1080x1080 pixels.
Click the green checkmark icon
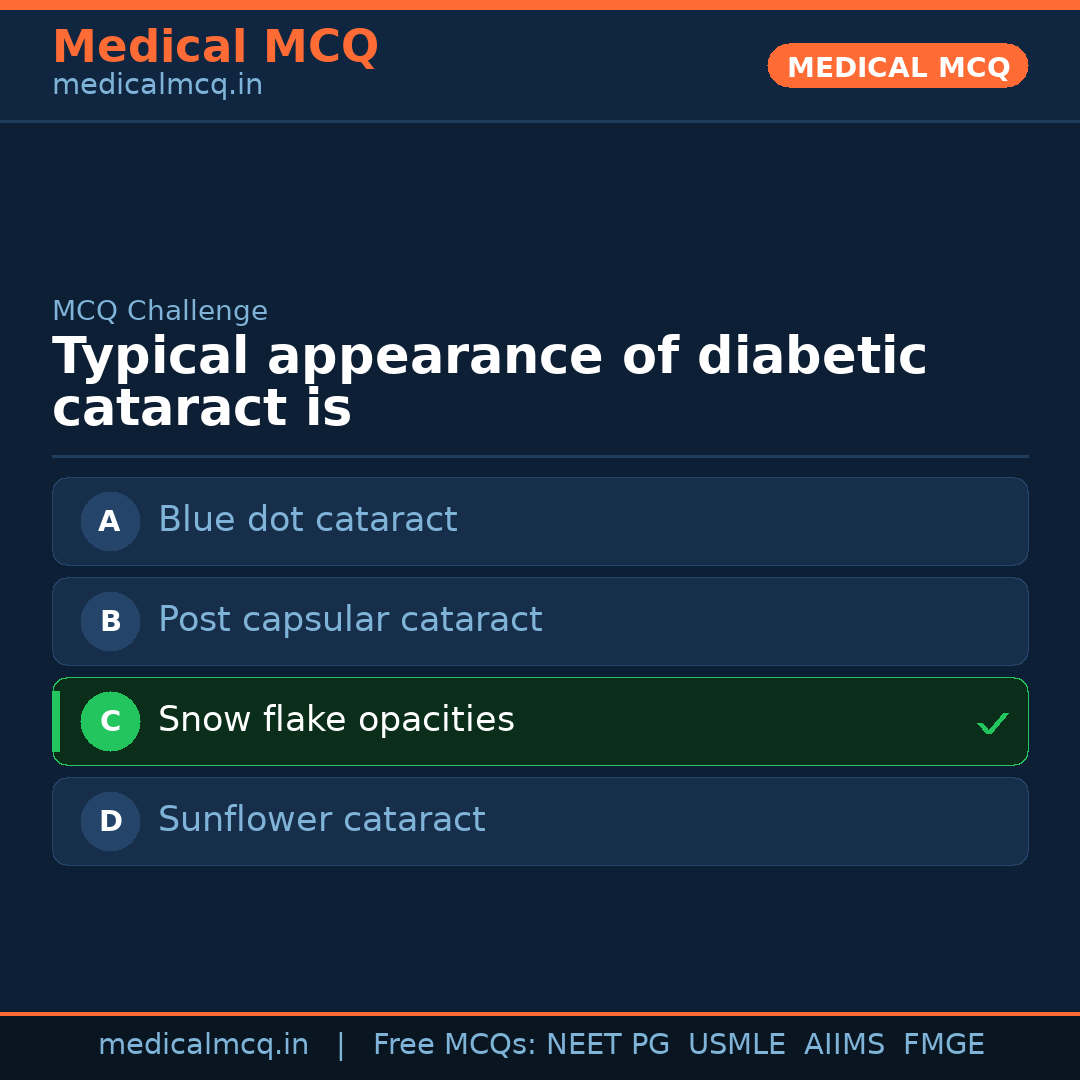click(x=992, y=723)
